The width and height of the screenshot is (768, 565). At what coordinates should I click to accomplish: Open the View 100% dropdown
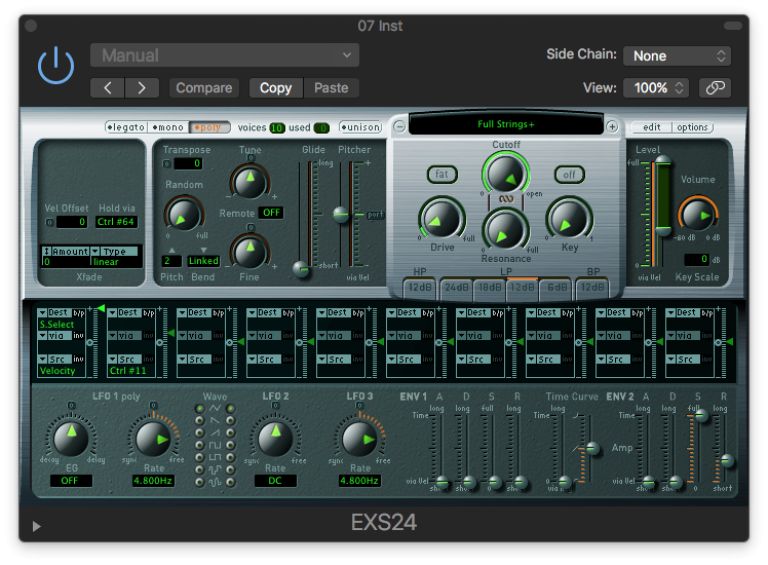(x=656, y=88)
